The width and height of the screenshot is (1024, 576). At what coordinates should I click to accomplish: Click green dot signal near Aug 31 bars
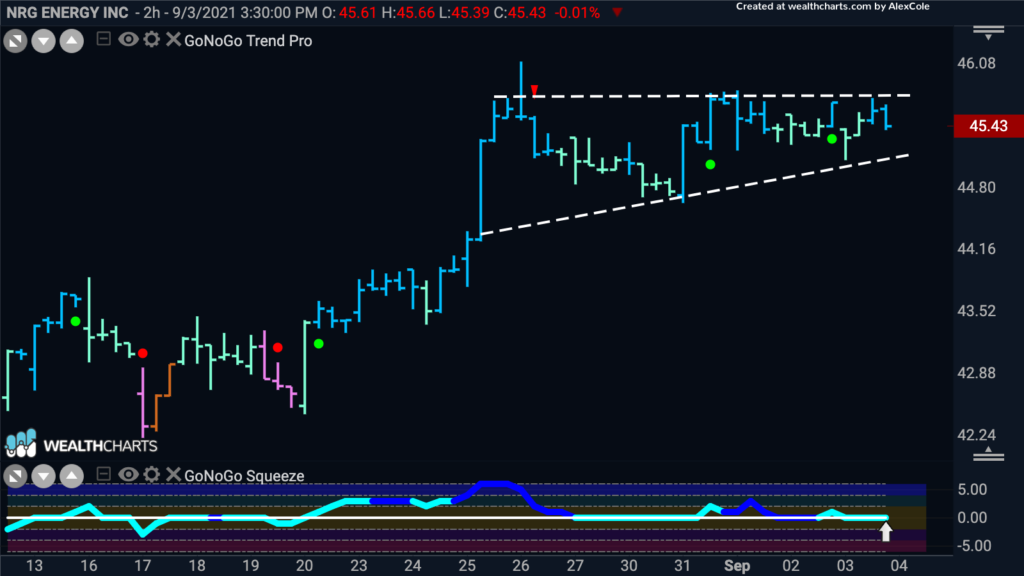(710, 165)
